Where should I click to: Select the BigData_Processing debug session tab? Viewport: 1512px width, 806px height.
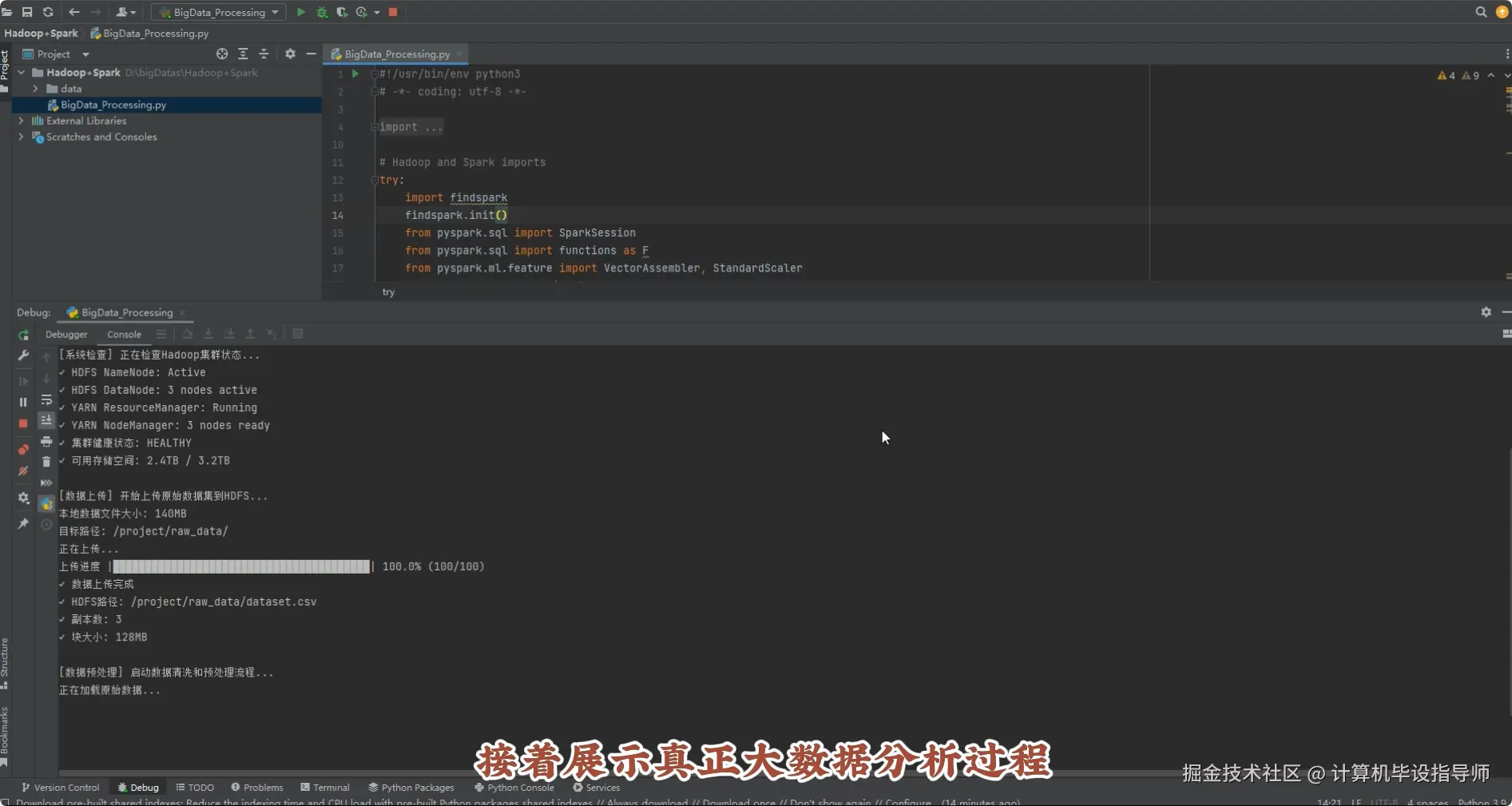tap(126, 312)
